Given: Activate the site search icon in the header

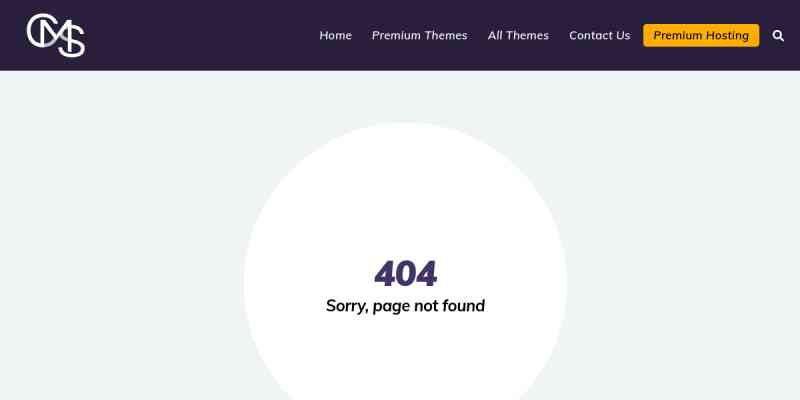Looking at the screenshot, I should [778, 35].
